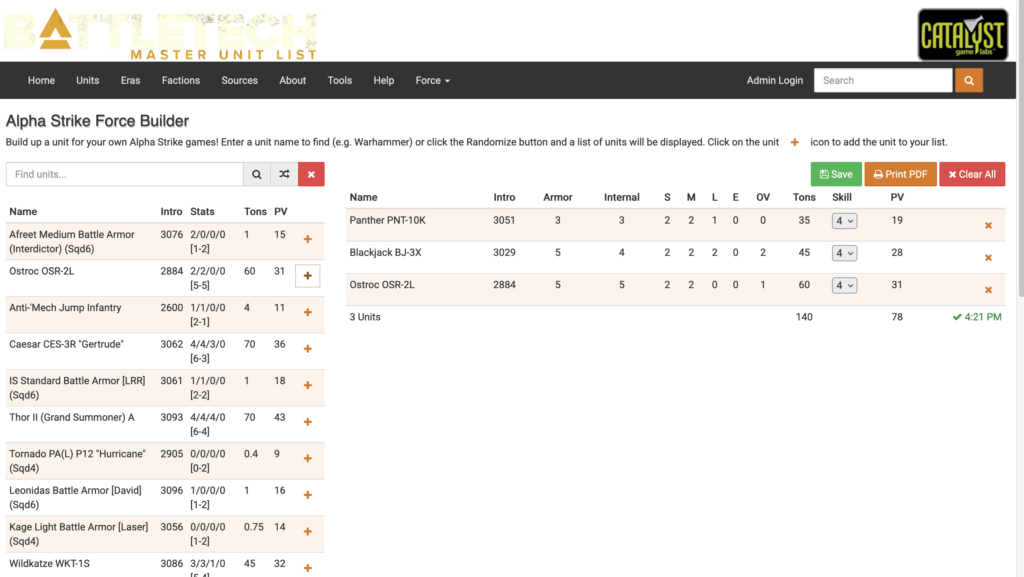The image size is (1024, 577).
Task: Clear the unit search with red X
Action: [311, 174]
